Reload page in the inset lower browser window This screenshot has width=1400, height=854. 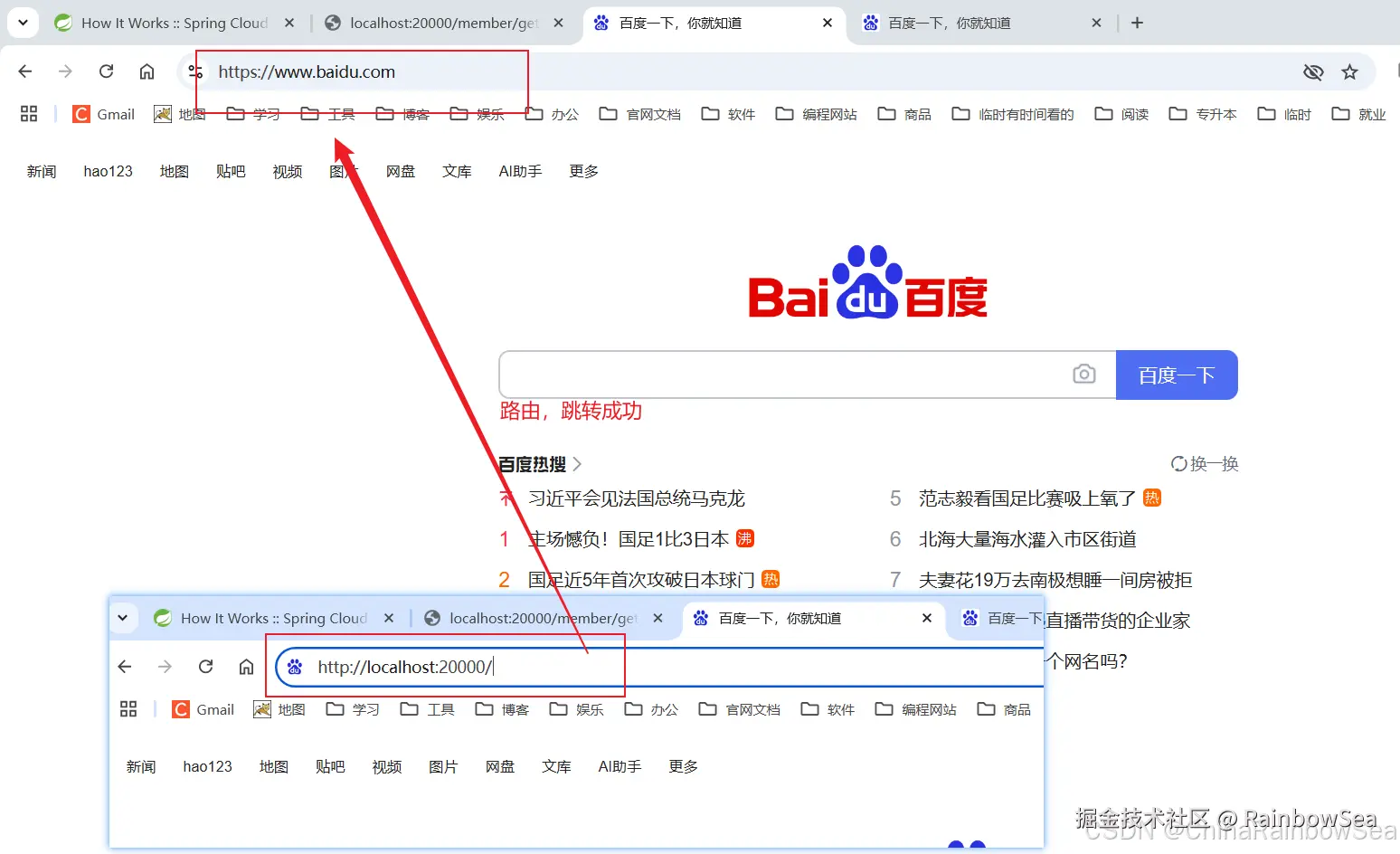(205, 667)
